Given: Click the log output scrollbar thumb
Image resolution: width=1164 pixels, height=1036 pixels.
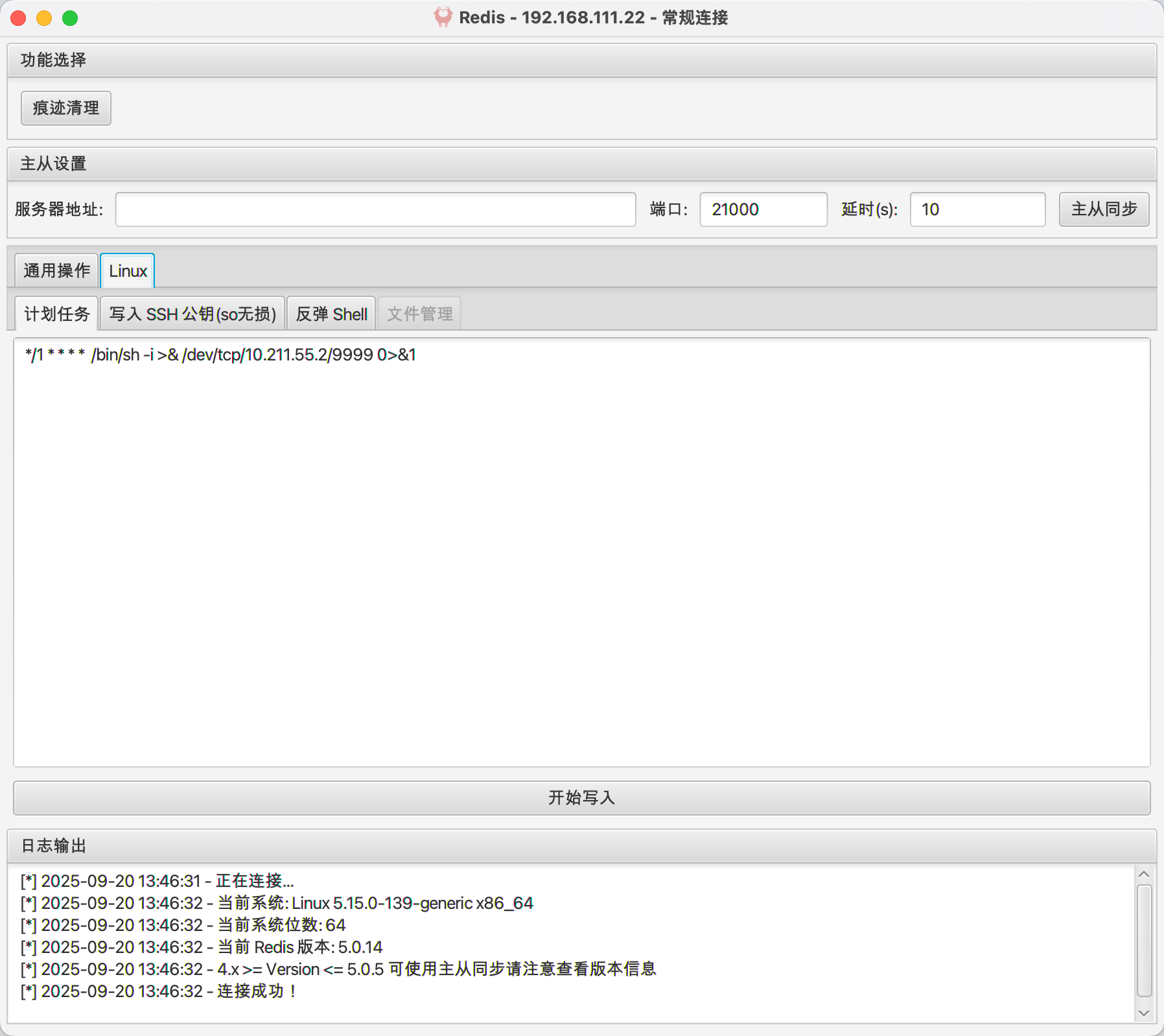Looking at the screenshot, I should (1144, 940).
